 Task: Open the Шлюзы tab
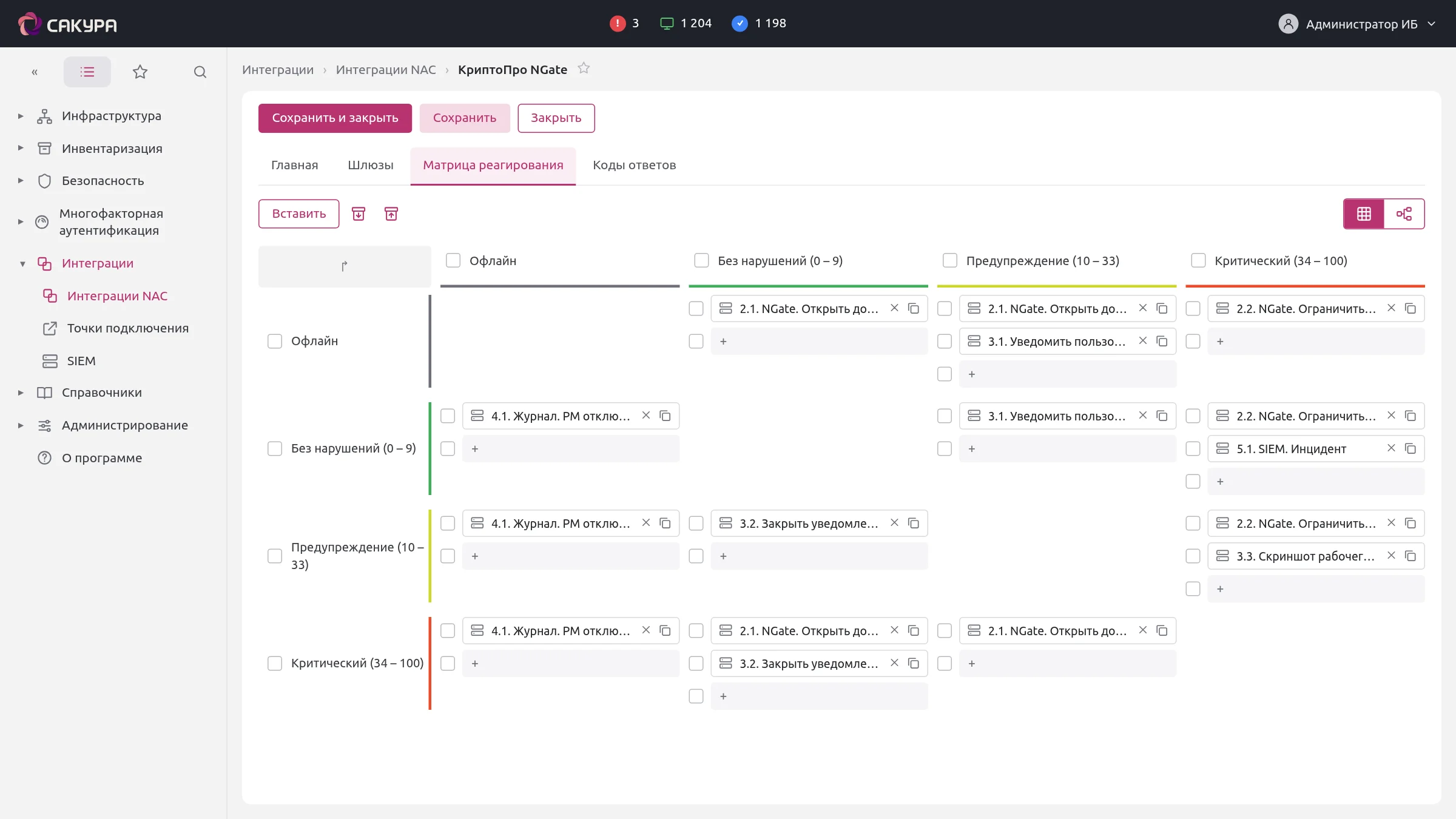(371, 165)
